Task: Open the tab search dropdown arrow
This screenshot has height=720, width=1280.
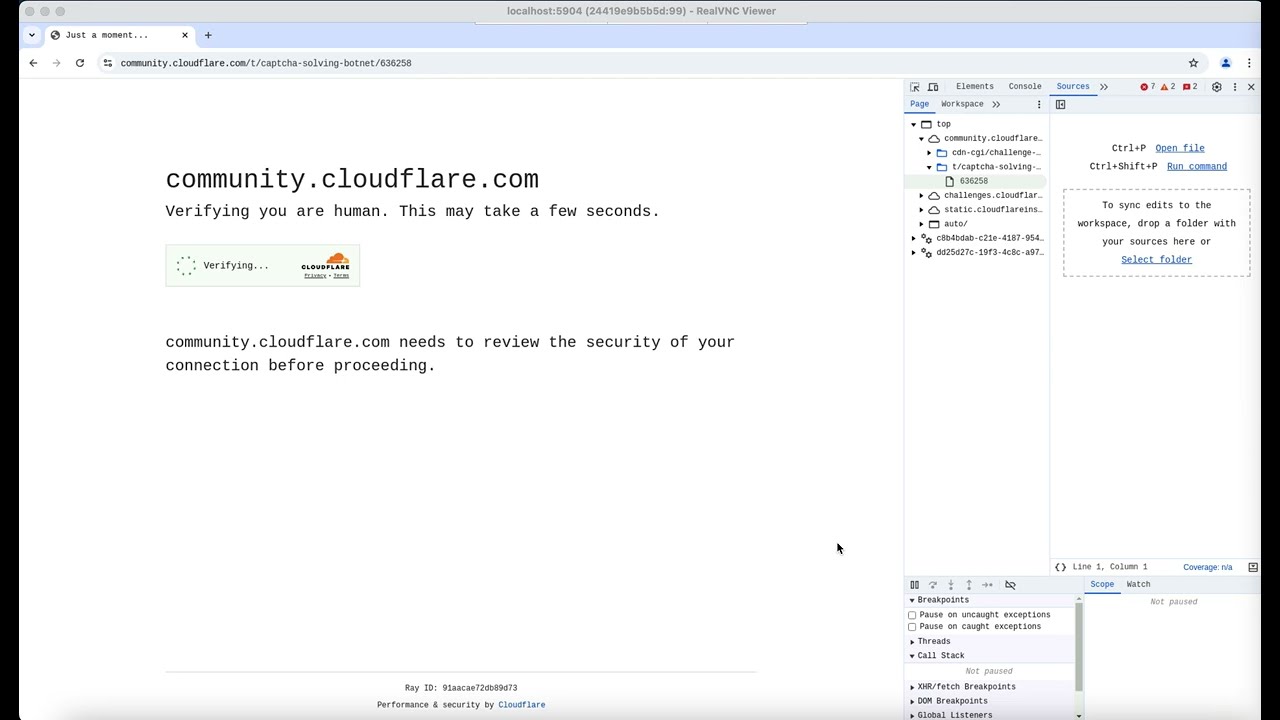Action: tap(32, 35)
